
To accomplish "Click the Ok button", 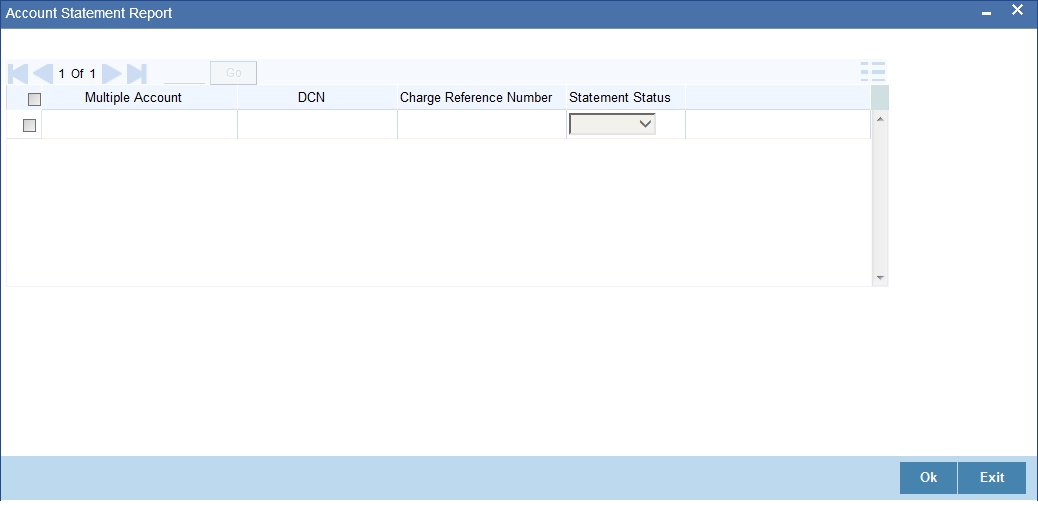I will coord(928,478).
